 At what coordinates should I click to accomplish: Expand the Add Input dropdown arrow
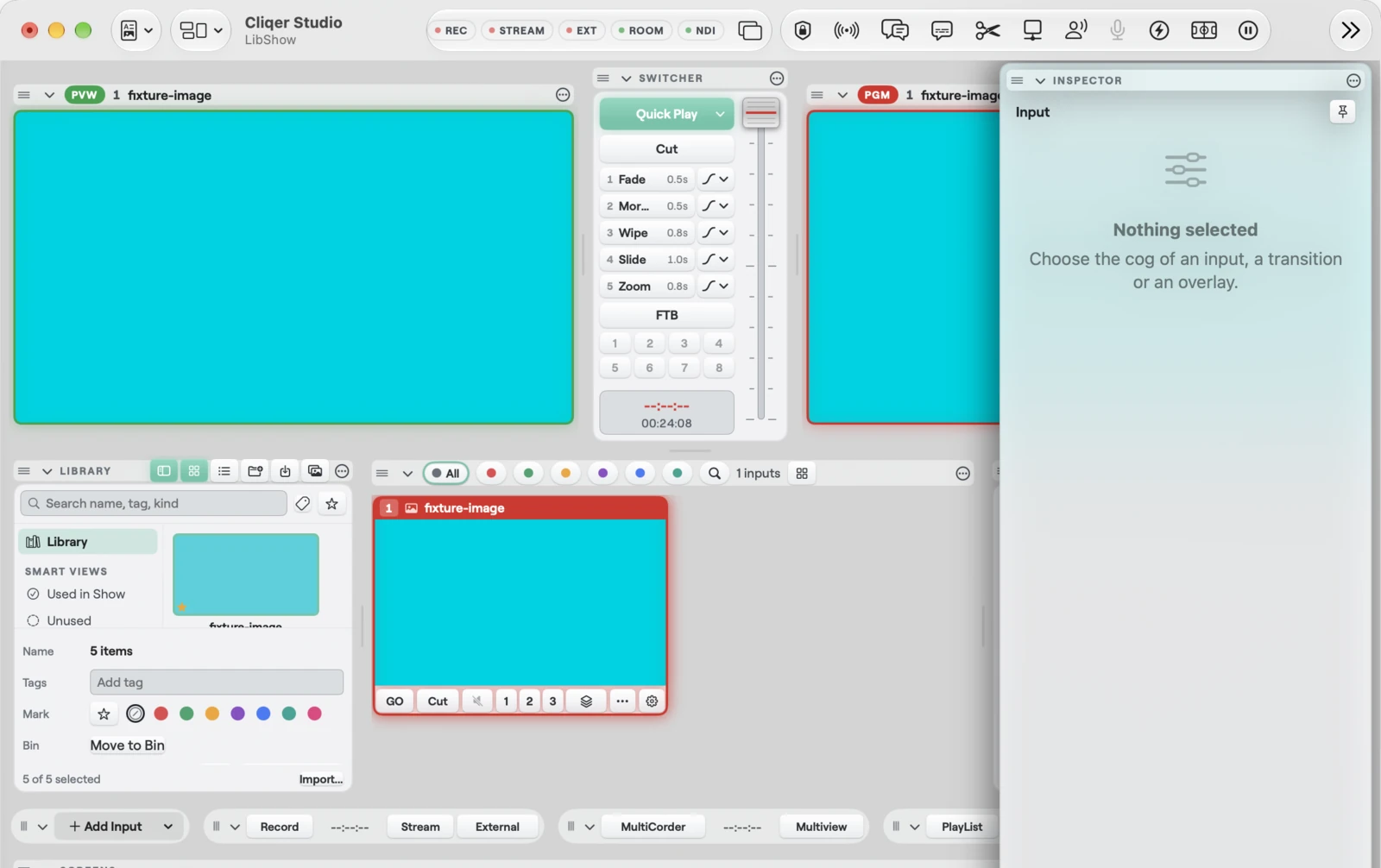point(168,826)
